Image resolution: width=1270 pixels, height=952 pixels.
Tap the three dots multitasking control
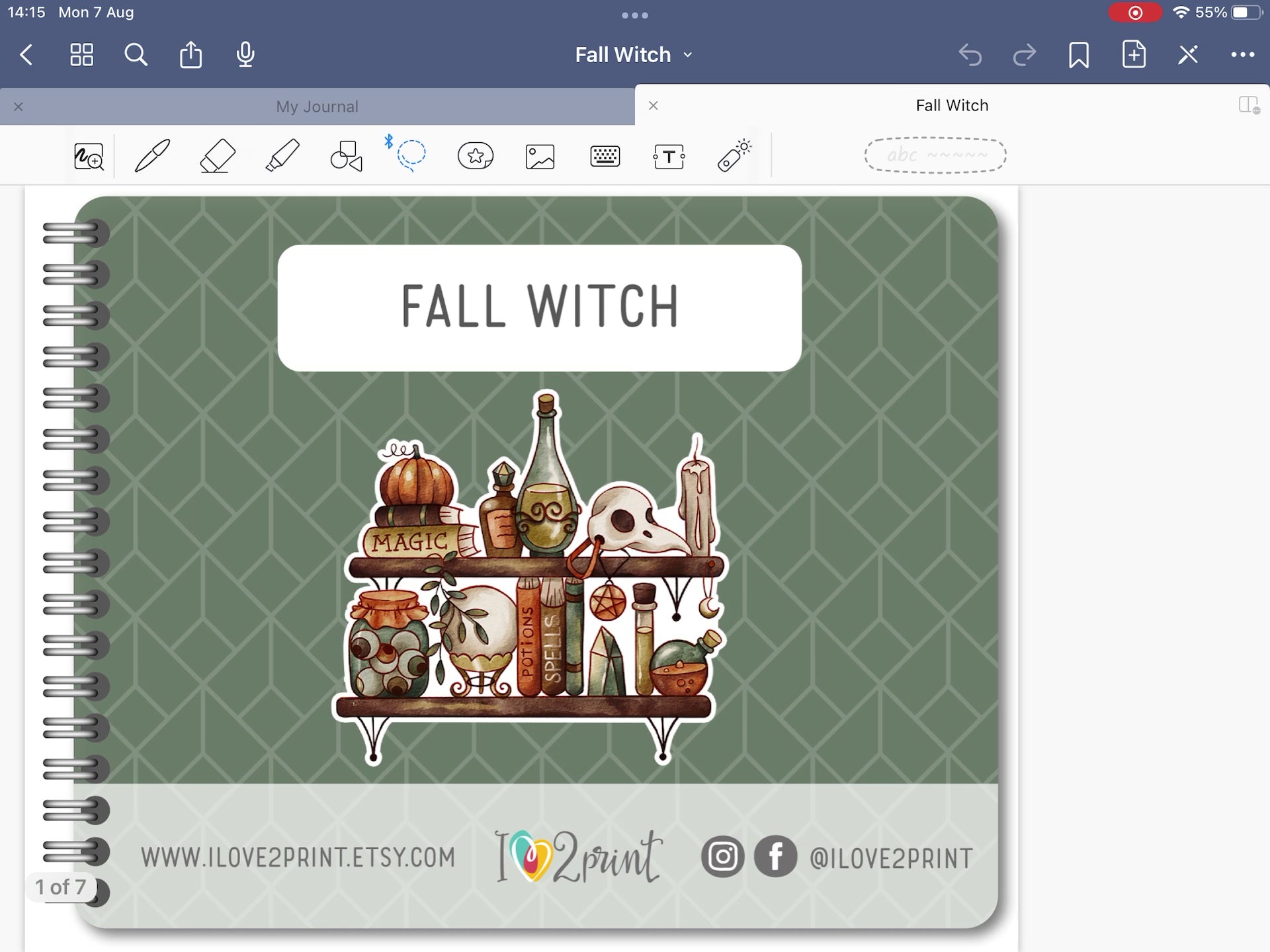click(635, 15)
